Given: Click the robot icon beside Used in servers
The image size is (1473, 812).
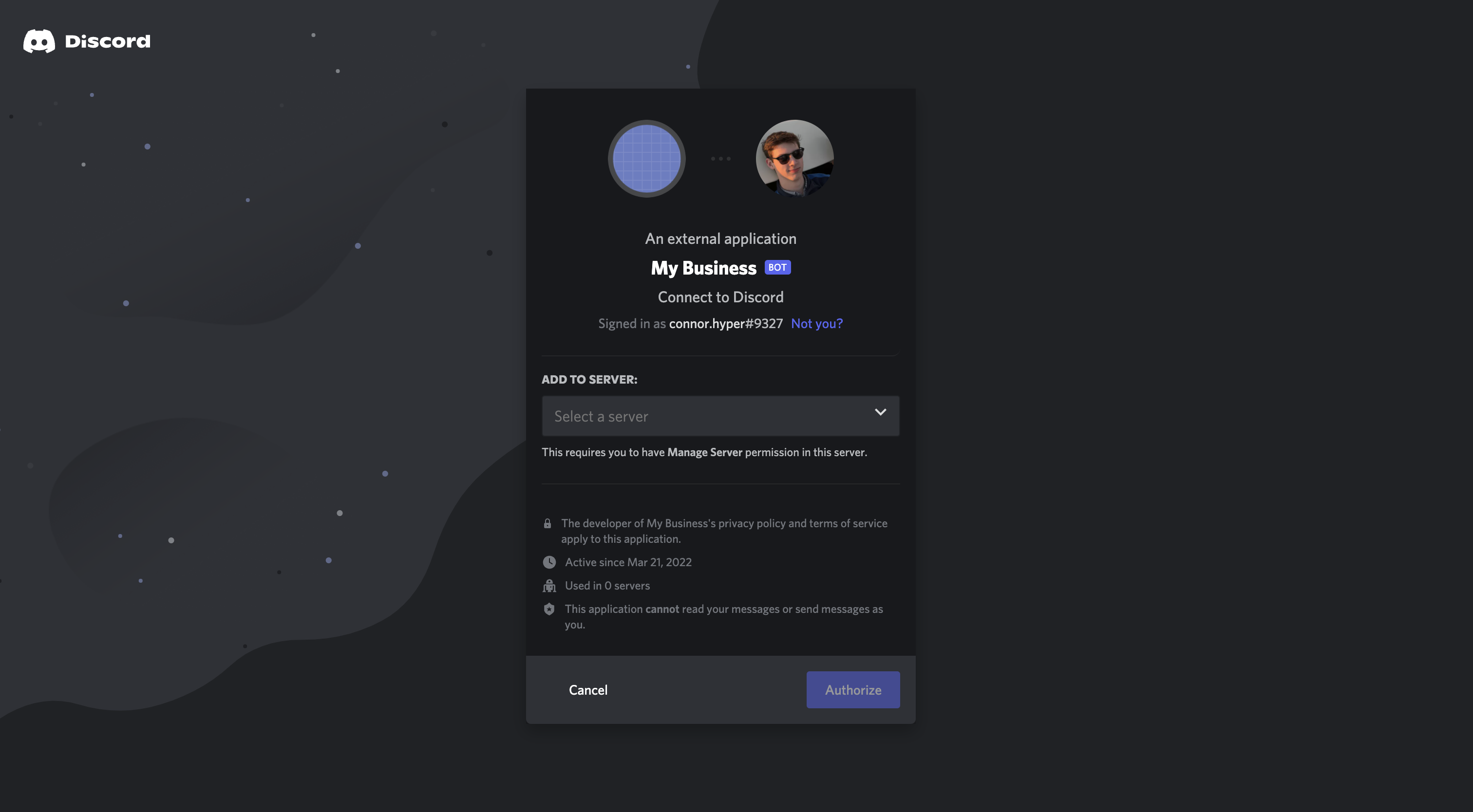Looking at the screenshot, I should click(549, 586).
